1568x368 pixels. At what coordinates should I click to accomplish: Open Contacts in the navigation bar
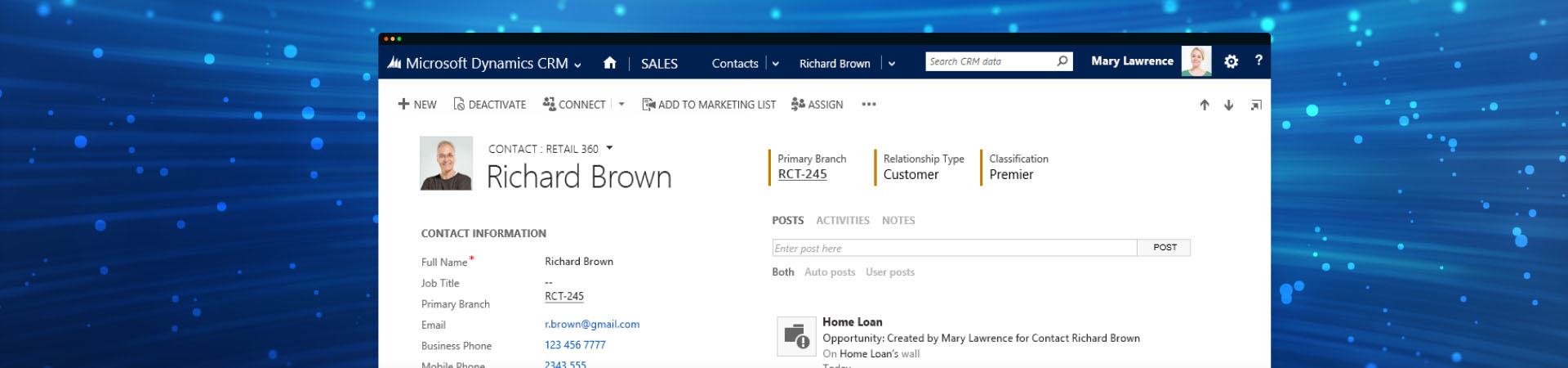[735, 63]
